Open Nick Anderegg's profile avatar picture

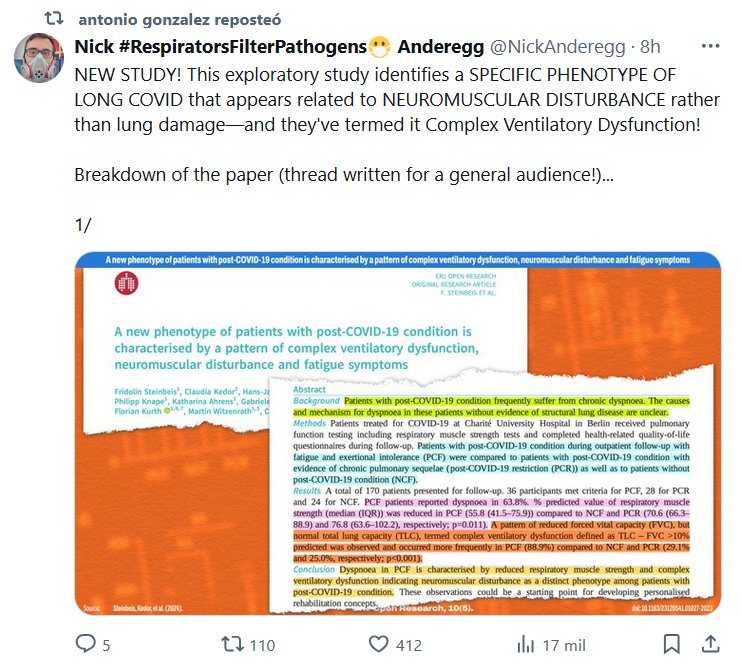click(x=39, y=58)
